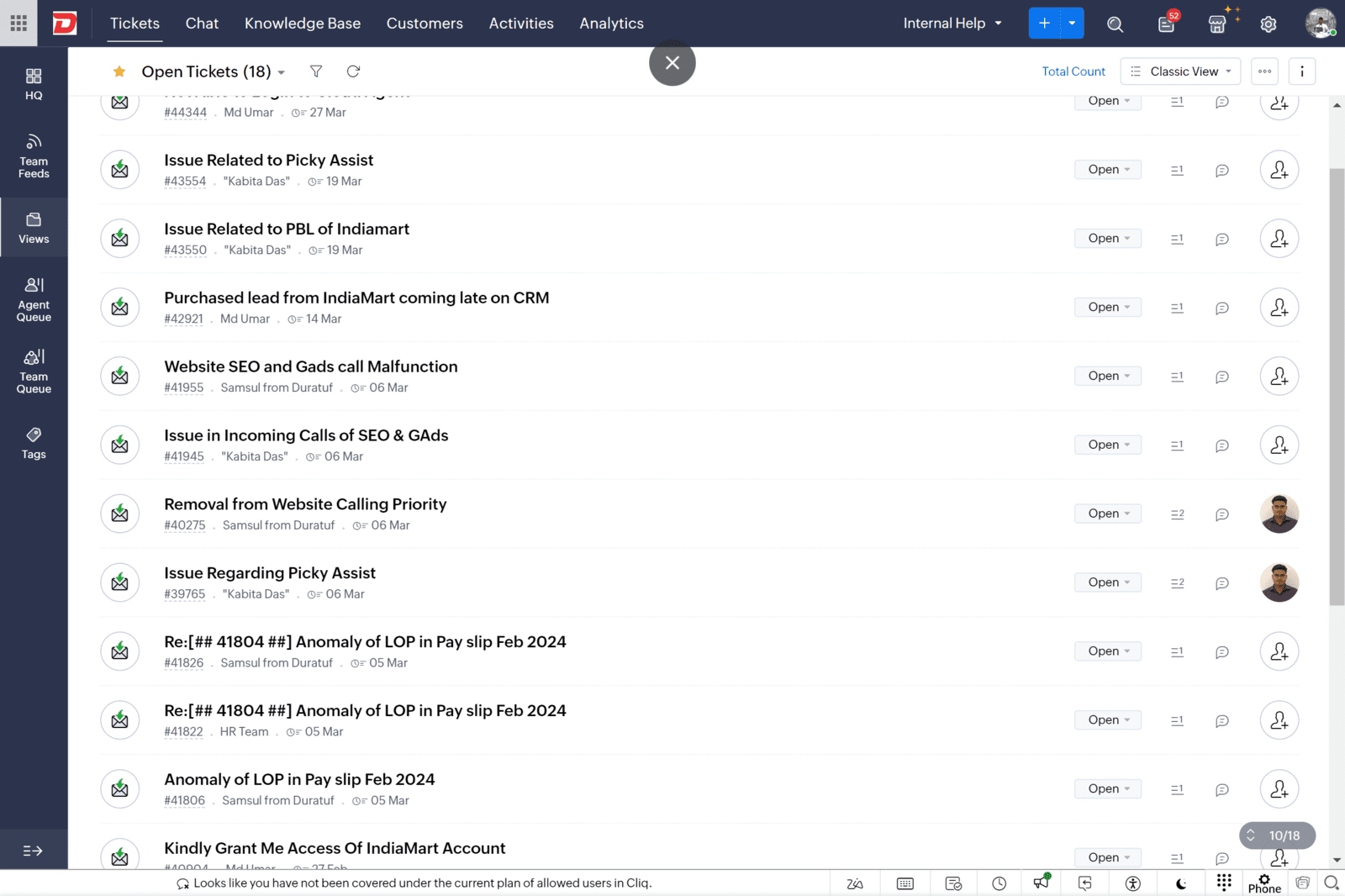Open the settings gear
1345x896 pixels.
click(x=1269, y=24)
